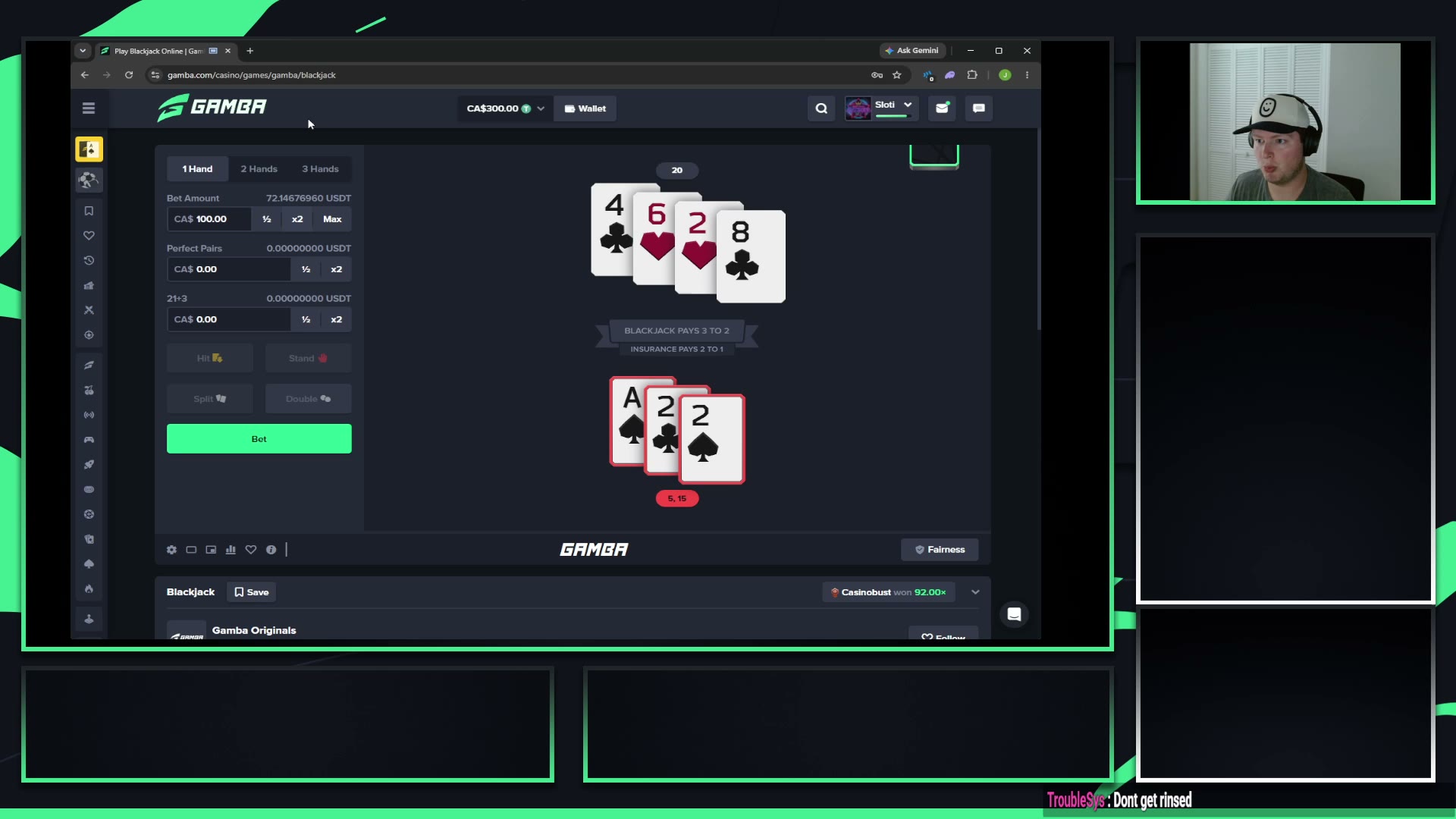
Task: Double the Perfect Pairs bet
Action: tap(336, 269)
